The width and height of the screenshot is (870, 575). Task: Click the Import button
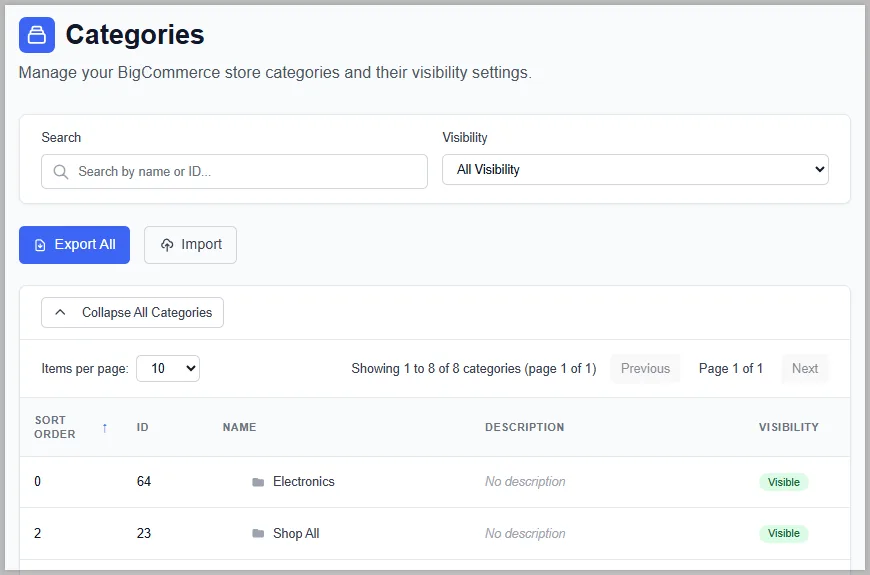pos(190,245)
